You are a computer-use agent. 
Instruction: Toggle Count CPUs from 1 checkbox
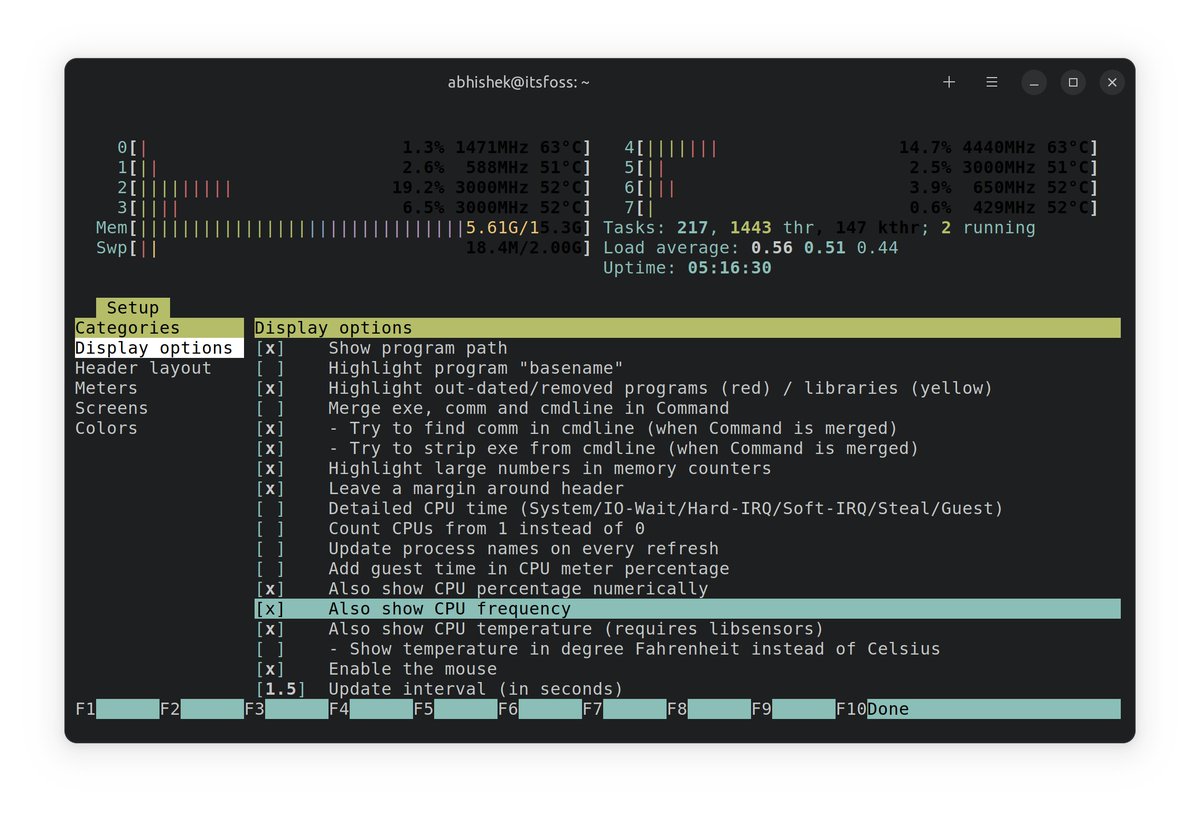[x=270, y=528]
